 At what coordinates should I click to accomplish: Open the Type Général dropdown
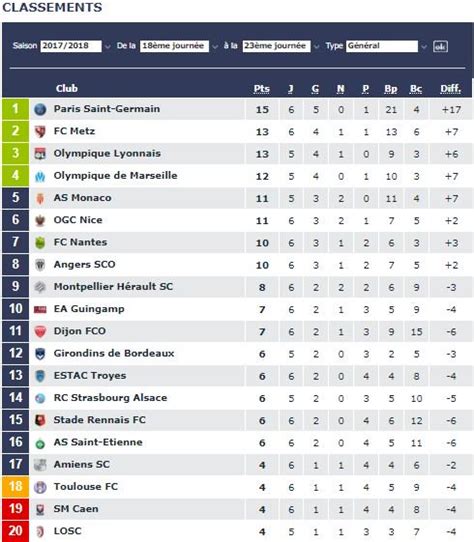(x=386, y=46)
